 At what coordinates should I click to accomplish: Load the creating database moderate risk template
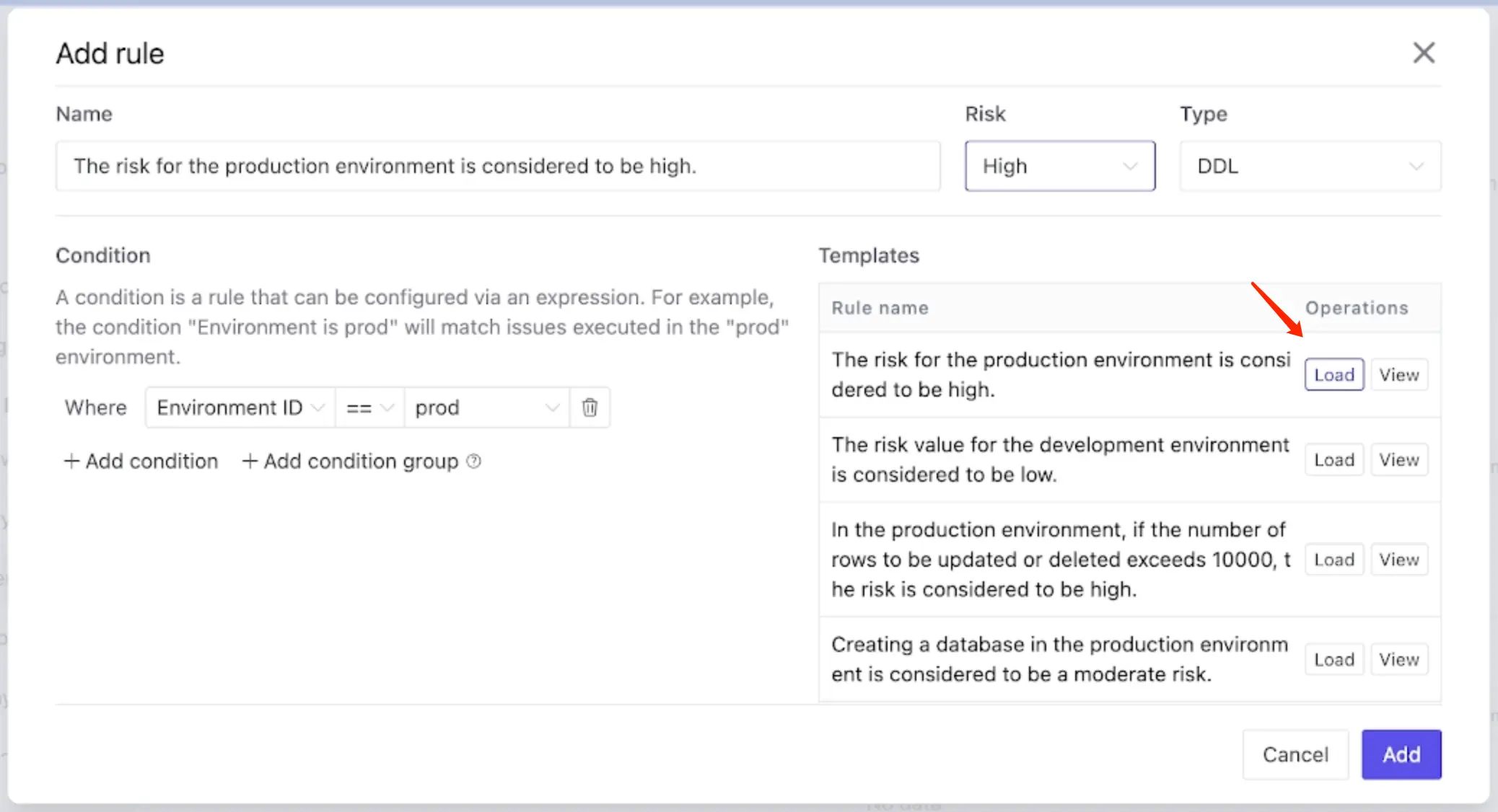coord(1333,659)
